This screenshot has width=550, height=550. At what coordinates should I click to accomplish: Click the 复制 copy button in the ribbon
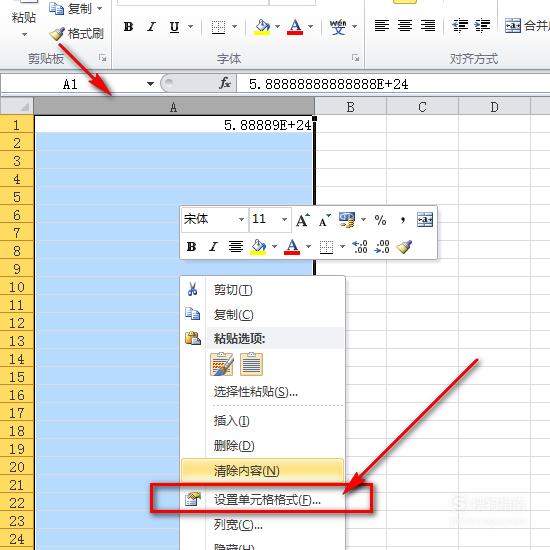click(71, 8)
